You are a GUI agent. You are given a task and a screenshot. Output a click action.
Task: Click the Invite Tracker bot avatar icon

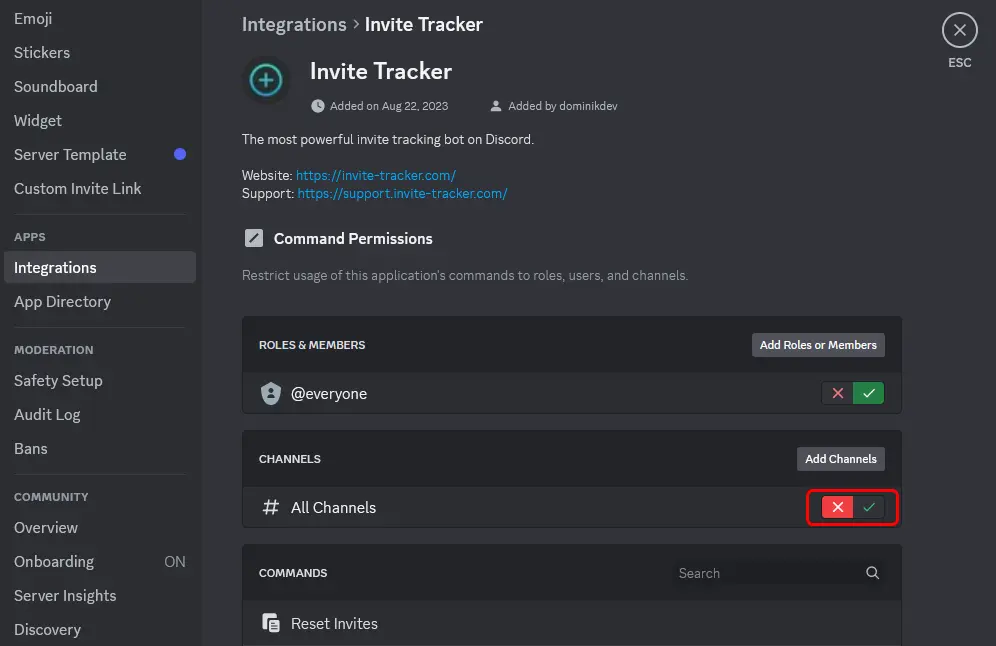tap(266, 80)
